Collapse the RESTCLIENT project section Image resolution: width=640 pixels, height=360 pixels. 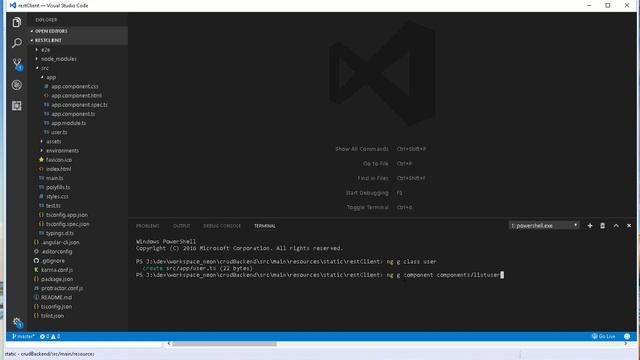78,40
